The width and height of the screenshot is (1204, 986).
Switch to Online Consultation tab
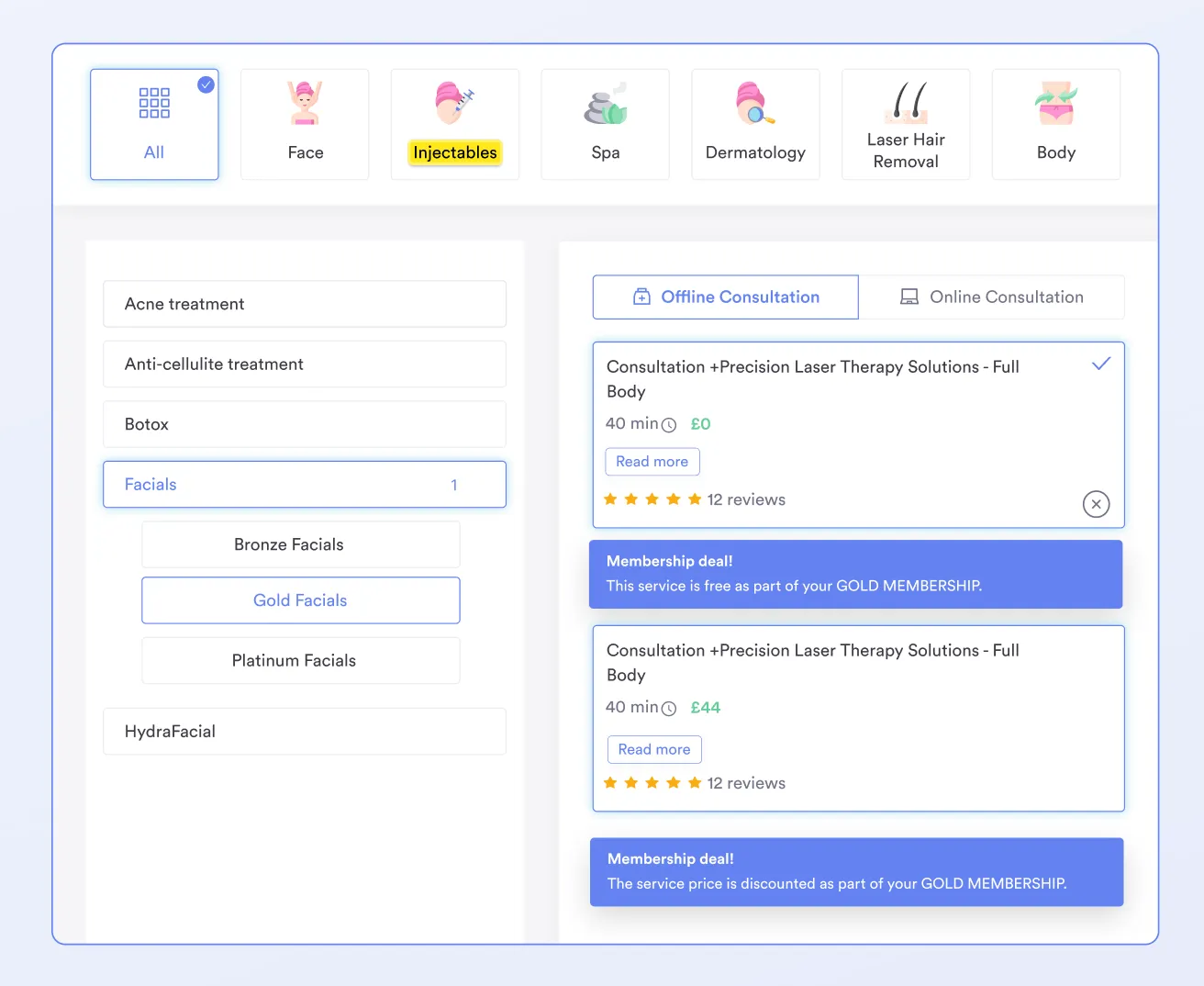pyautogui.click(x=992, y=297)
